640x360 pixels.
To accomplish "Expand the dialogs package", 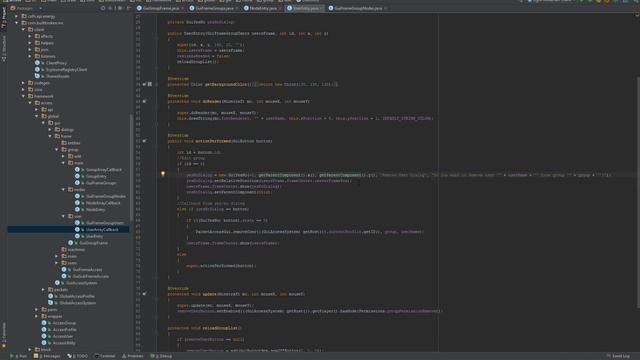I will (x=50, y=129).
